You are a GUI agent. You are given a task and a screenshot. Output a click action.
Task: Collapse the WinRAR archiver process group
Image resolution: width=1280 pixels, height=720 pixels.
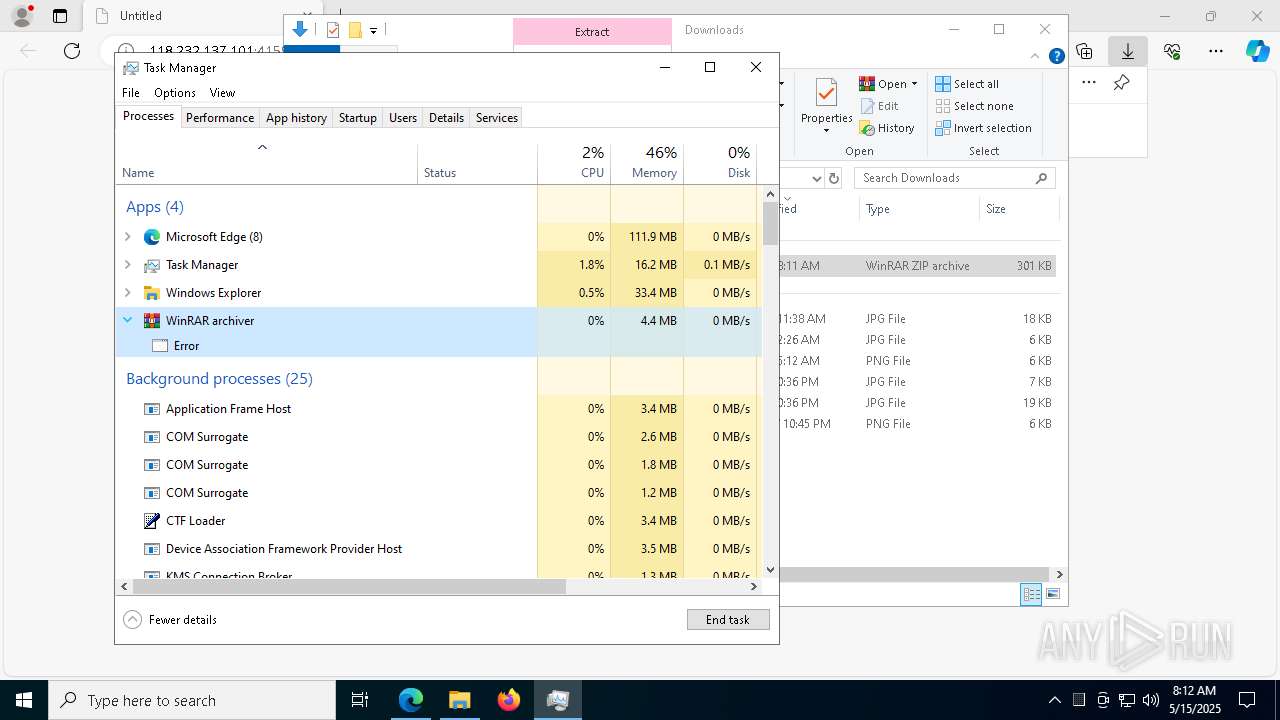pos(127,321)
